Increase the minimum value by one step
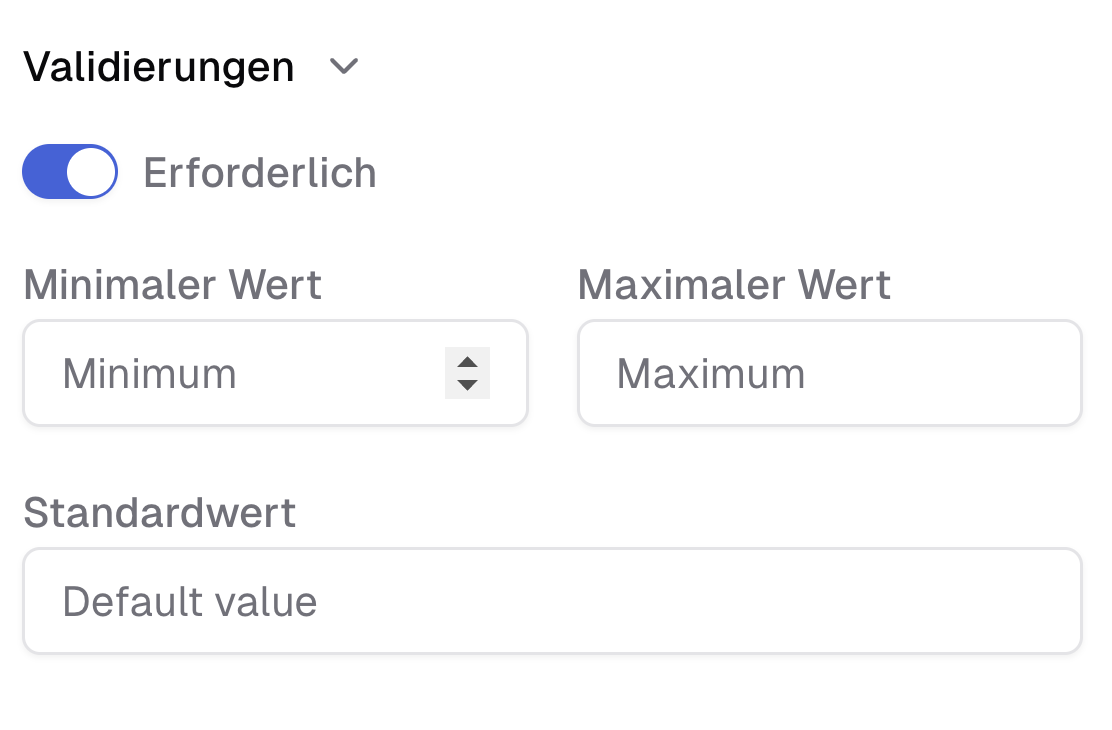 (467, 362)
